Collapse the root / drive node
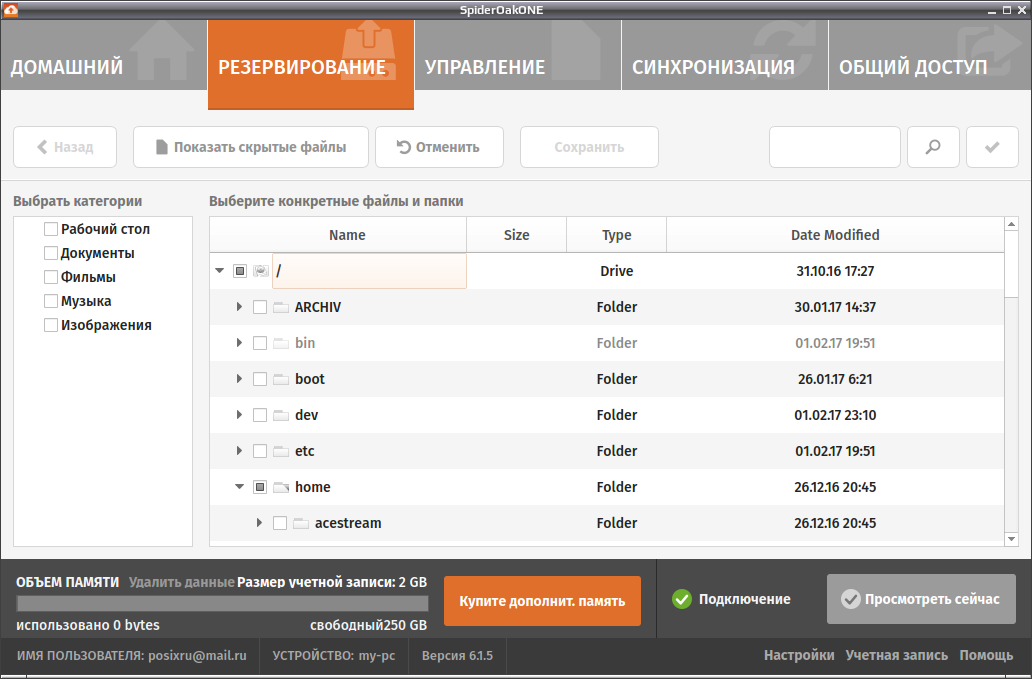The image size is (1032, 679). pyautogui.click(x=220, y=270)
